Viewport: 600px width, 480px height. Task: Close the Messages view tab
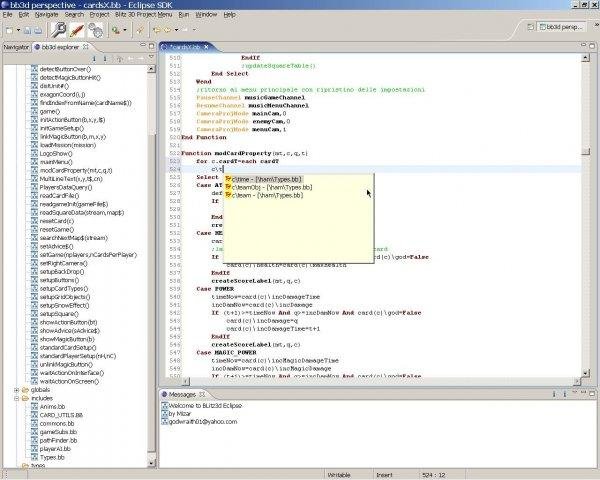pyautogui.click(x=204, y=394)
